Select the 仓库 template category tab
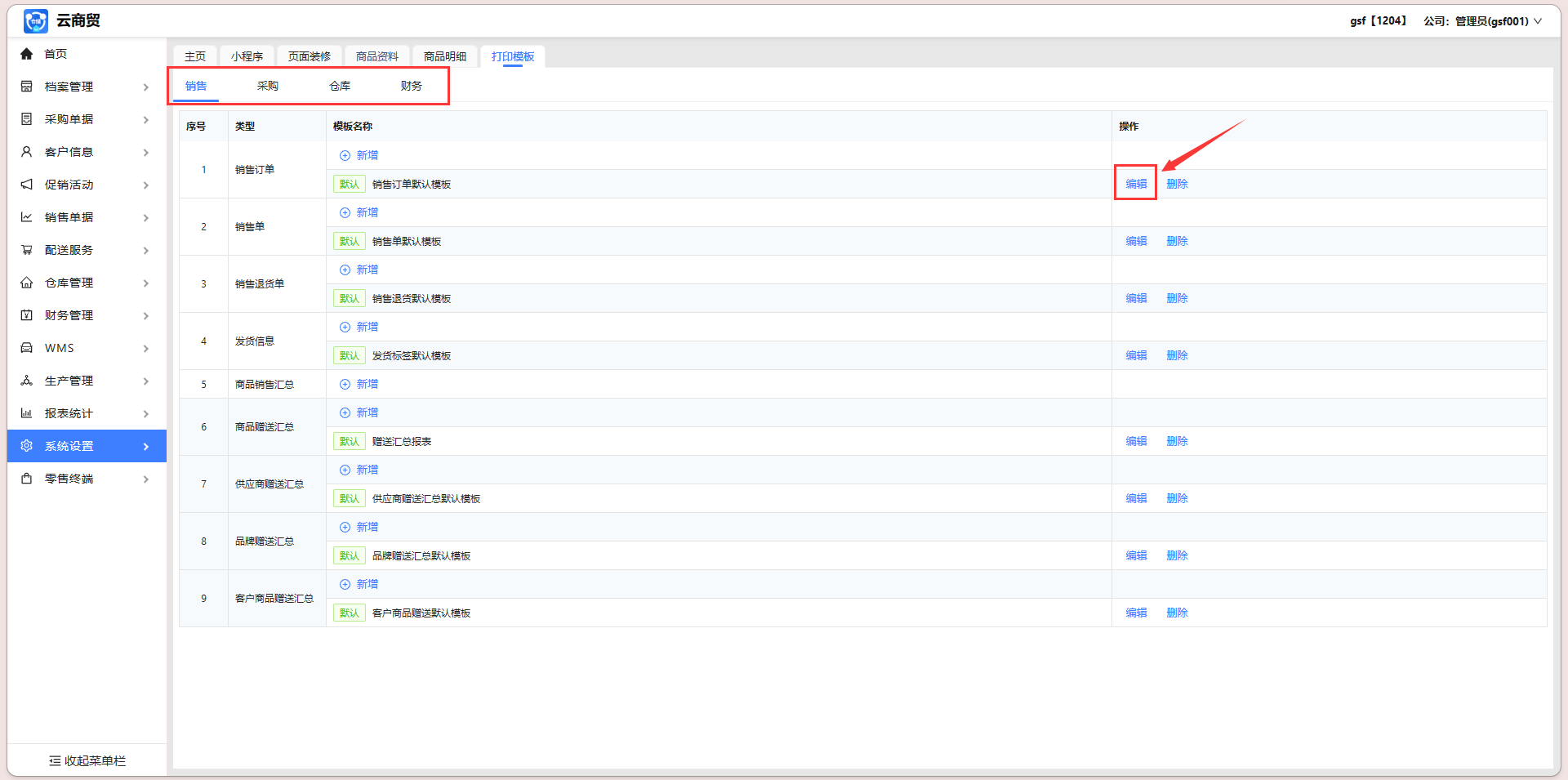 (340, 86)
